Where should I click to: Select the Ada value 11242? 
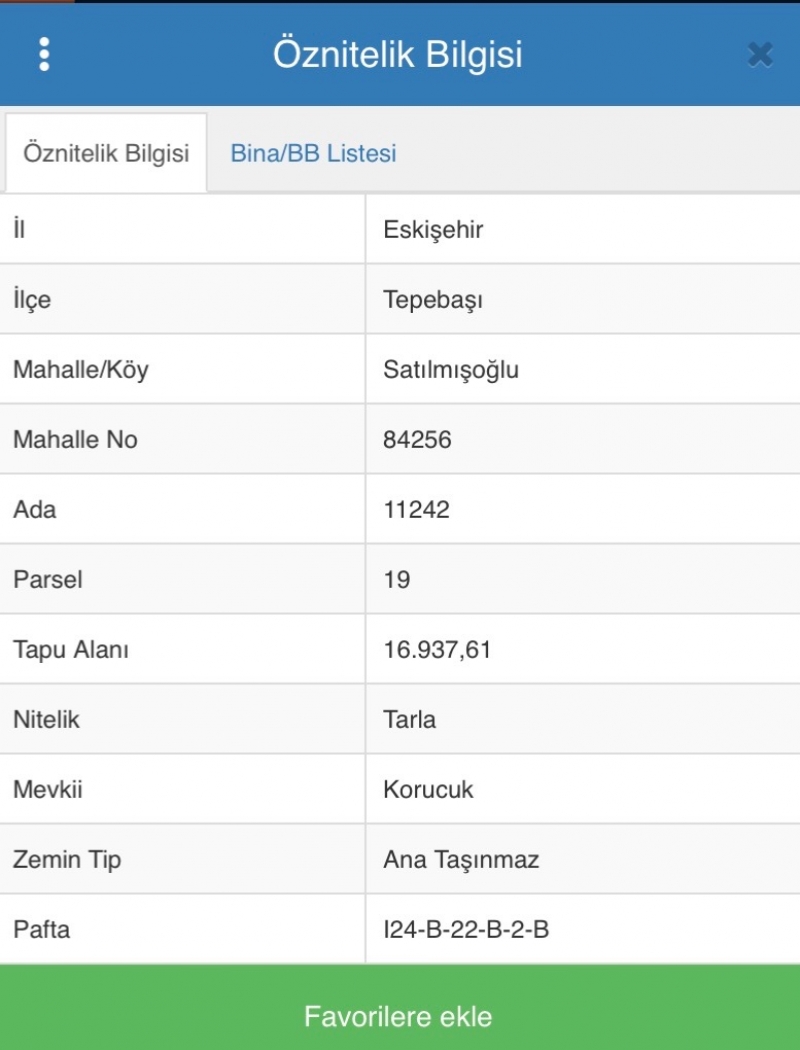(x=416, y=509)
